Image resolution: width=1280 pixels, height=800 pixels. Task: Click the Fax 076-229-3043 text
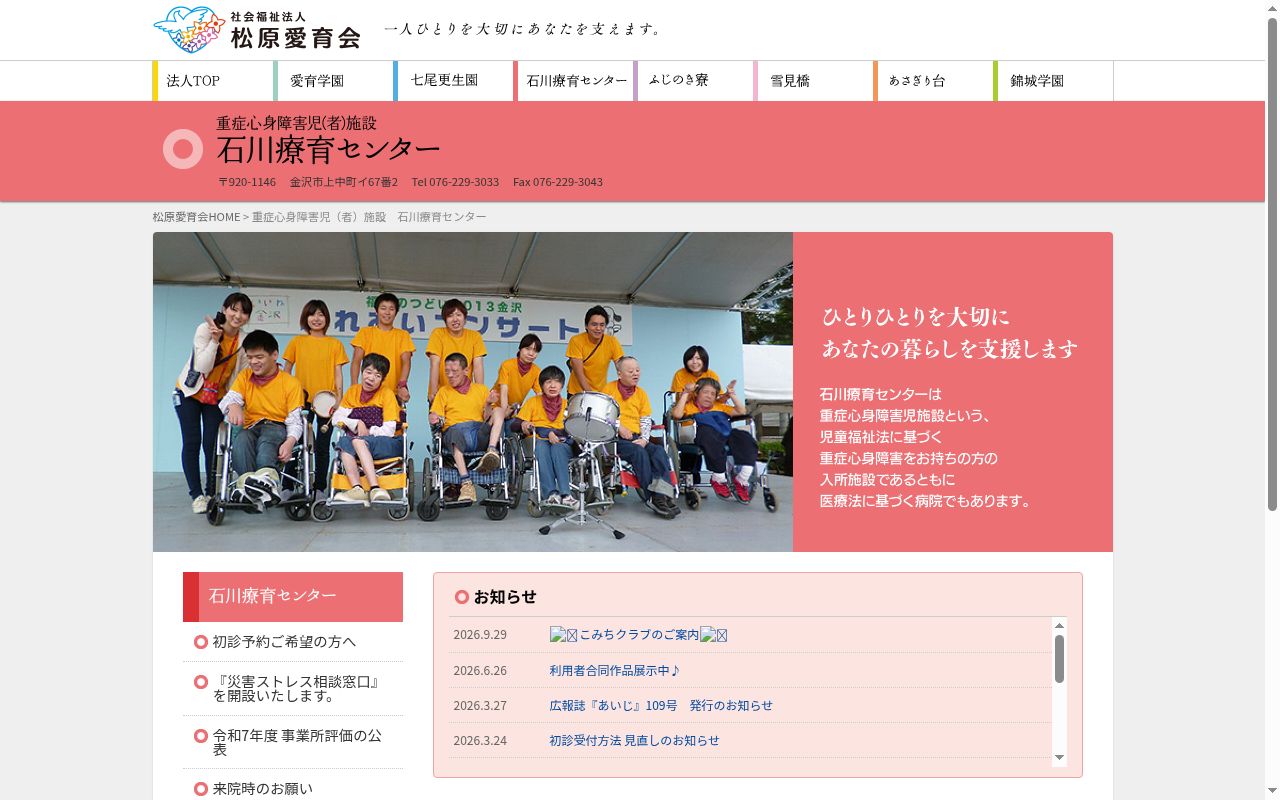558,182
